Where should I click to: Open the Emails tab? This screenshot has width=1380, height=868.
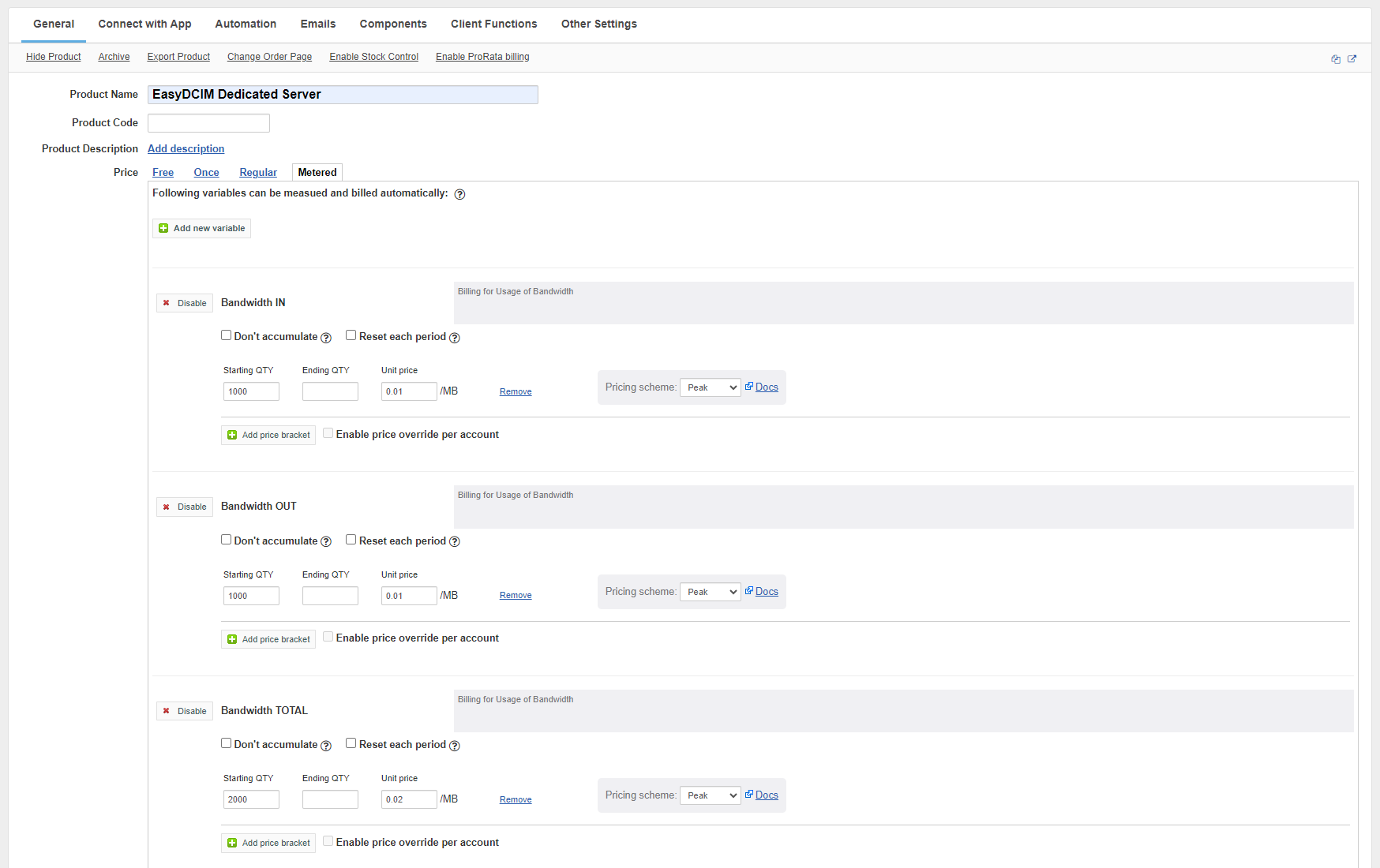[318, 24]
